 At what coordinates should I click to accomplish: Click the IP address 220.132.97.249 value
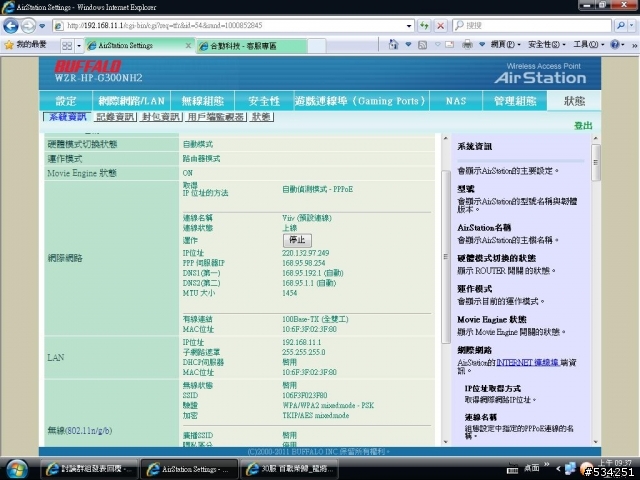point(305,253)
